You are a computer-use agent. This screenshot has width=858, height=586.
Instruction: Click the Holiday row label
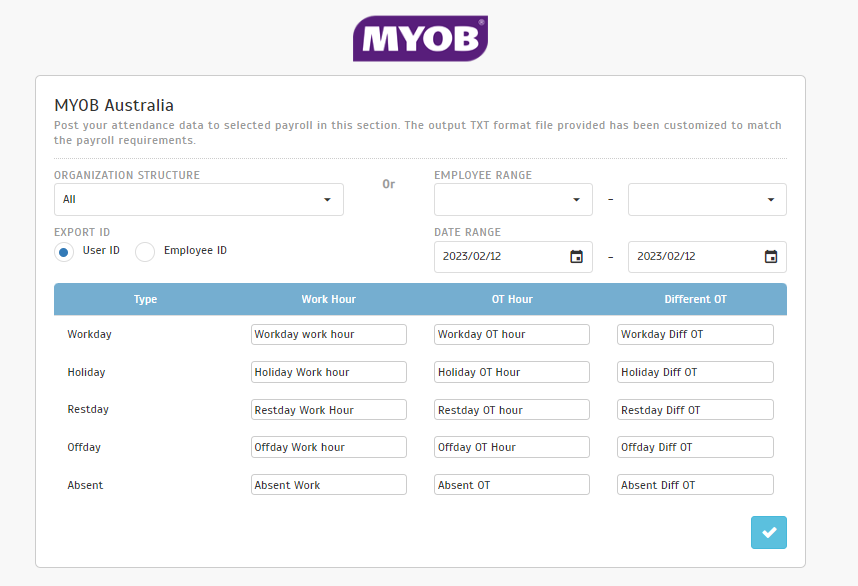coord(86,372)
